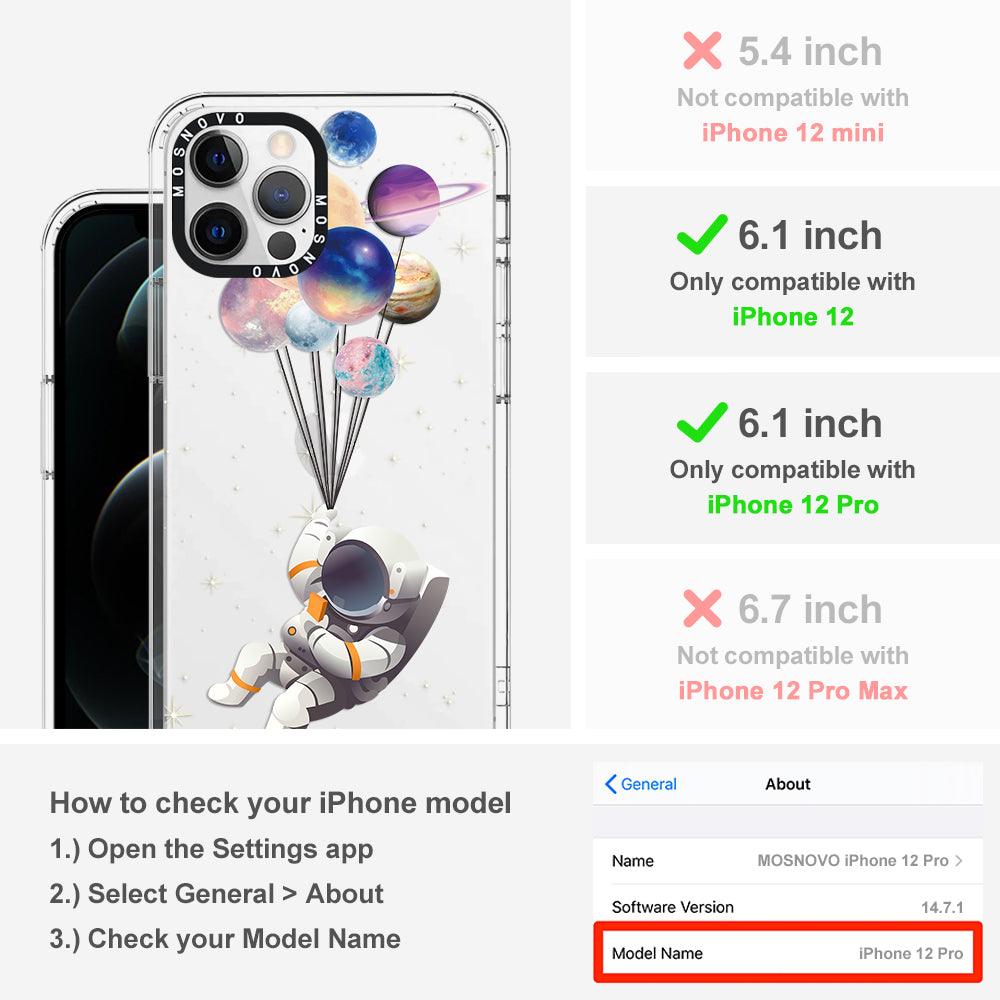Tap the blue back chevron beside General
1000x1000 pixels.
coord(610,784)
